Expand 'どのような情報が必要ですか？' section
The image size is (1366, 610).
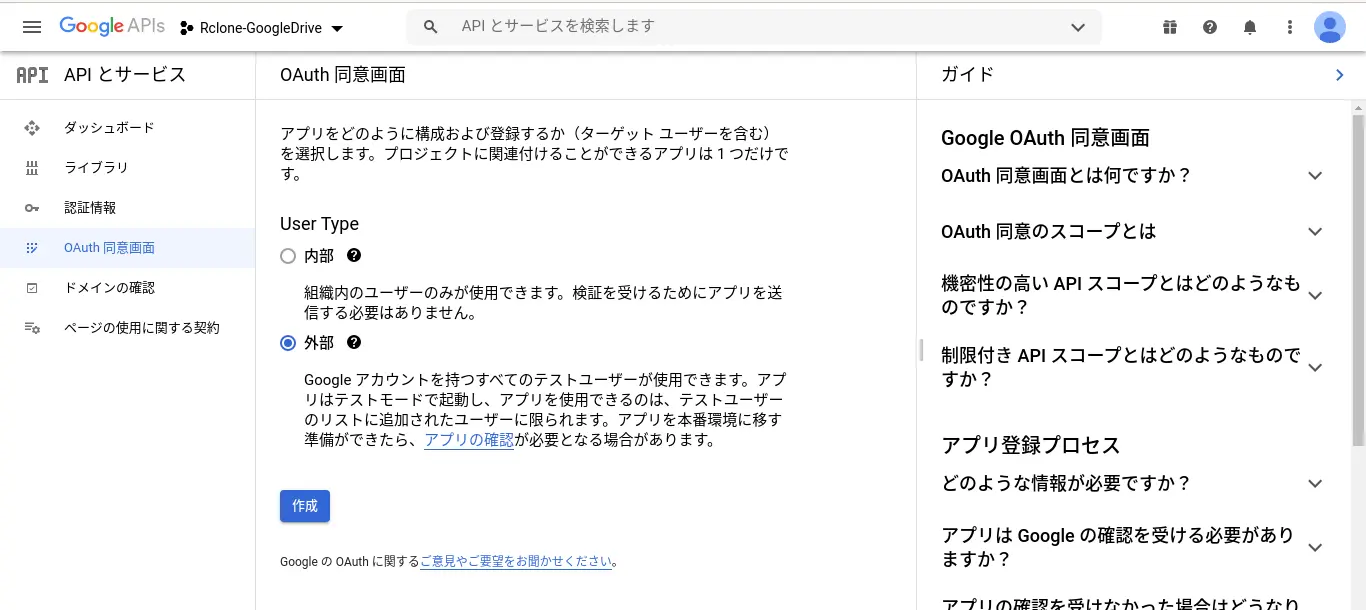(x=1132, y=484)
